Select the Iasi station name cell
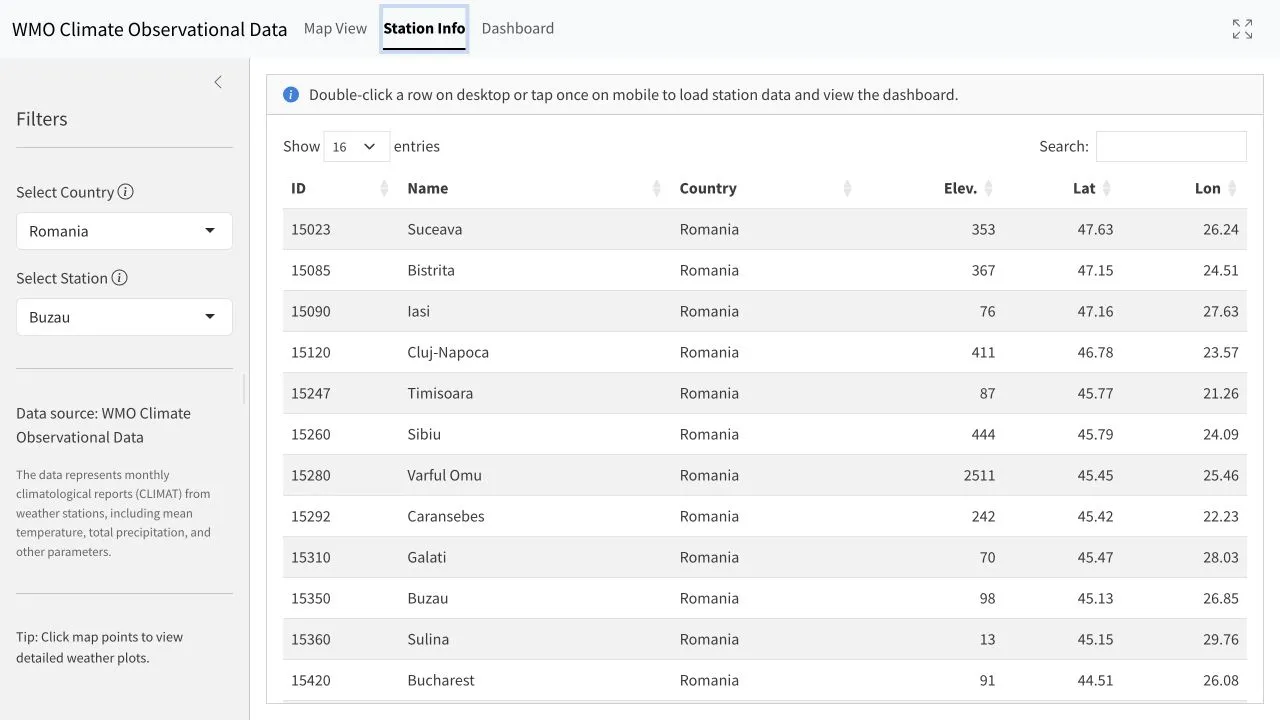 coord(419,311)
